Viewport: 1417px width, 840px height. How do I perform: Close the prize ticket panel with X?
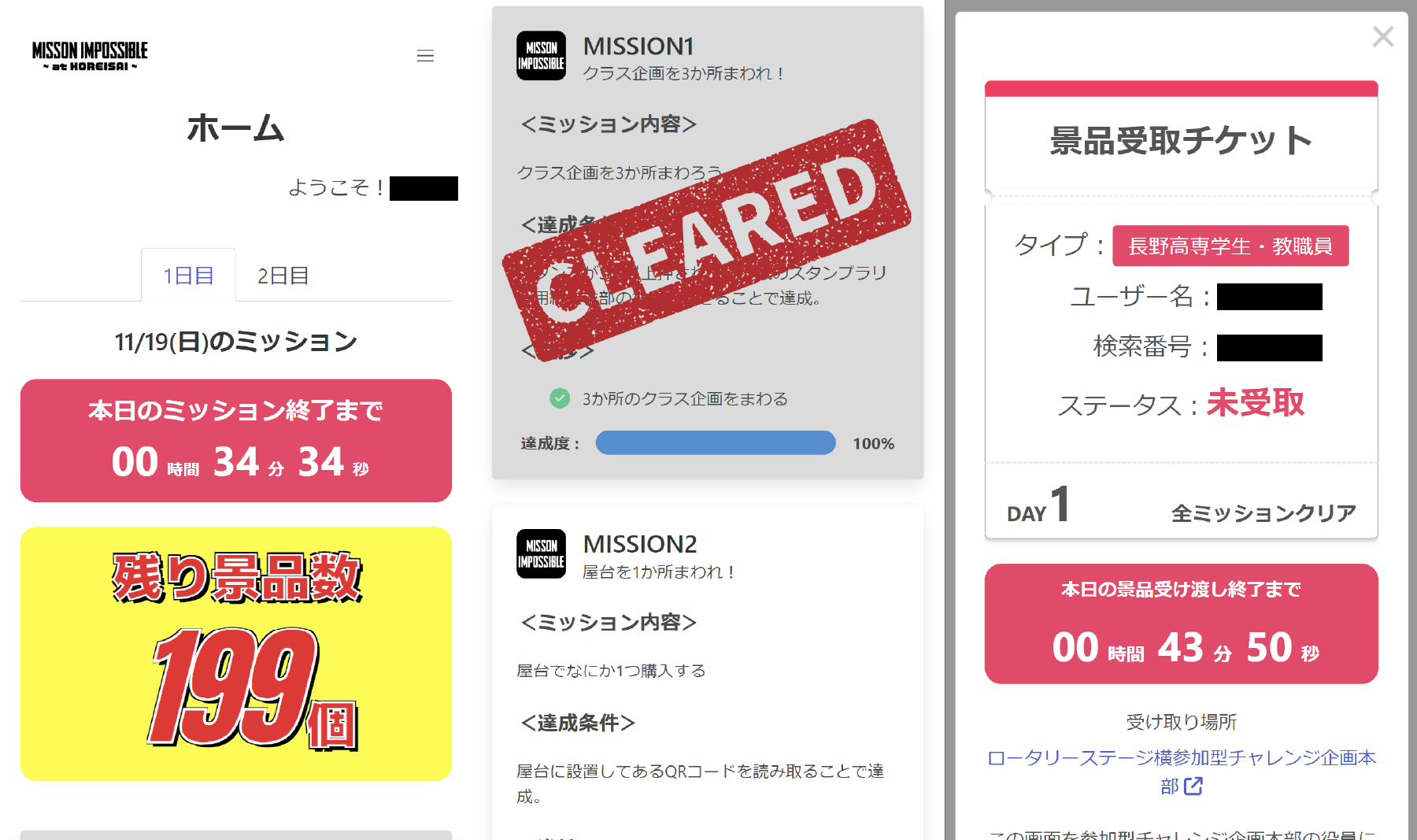tap(1382, 36)
